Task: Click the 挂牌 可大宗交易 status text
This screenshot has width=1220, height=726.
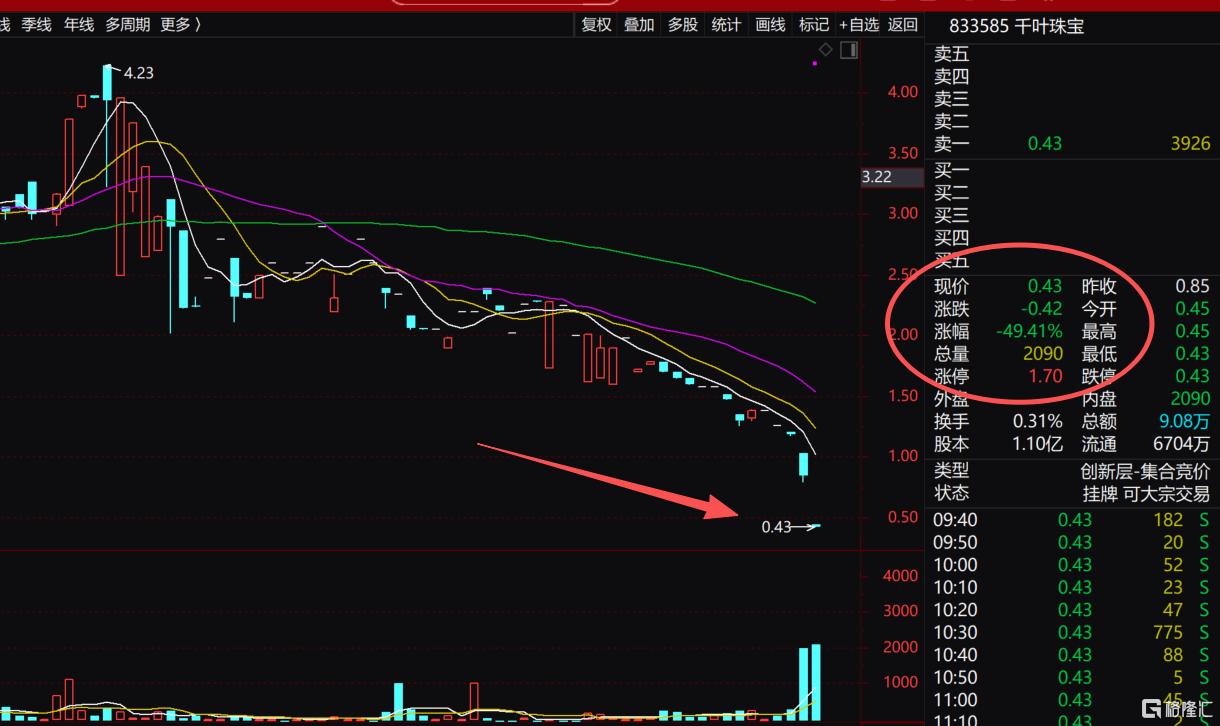Action: coord(1145,493)
